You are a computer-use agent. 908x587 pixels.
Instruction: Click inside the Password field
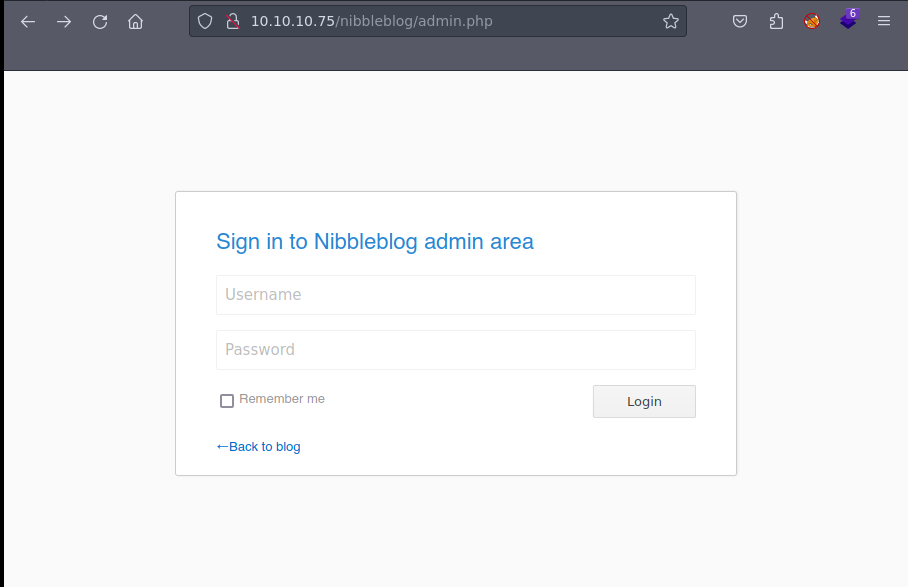point(455,349)
